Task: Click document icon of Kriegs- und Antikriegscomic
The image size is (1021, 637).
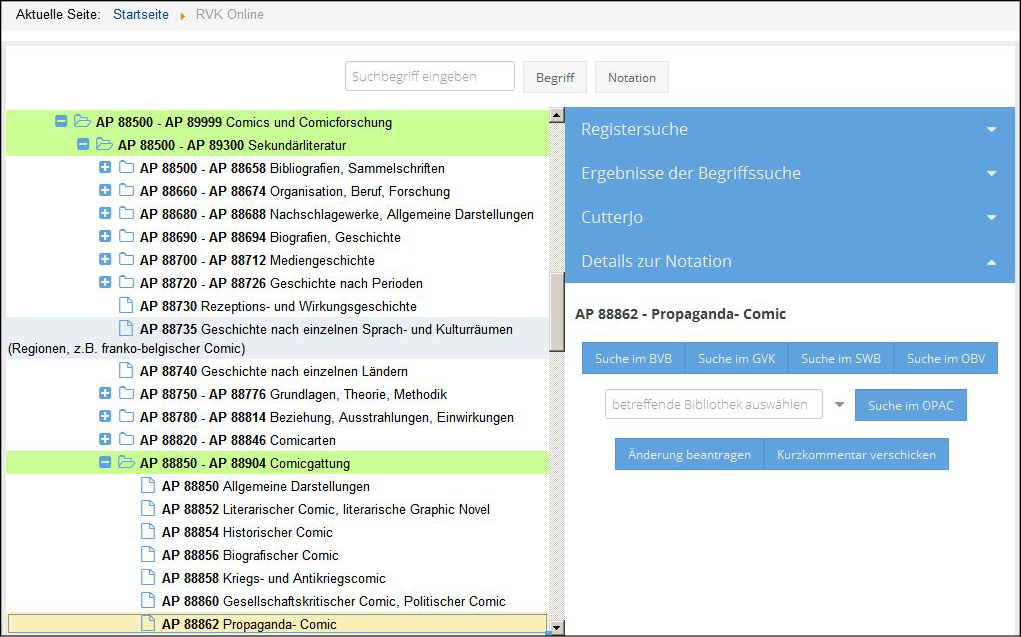Action: (x=148, y=577)
